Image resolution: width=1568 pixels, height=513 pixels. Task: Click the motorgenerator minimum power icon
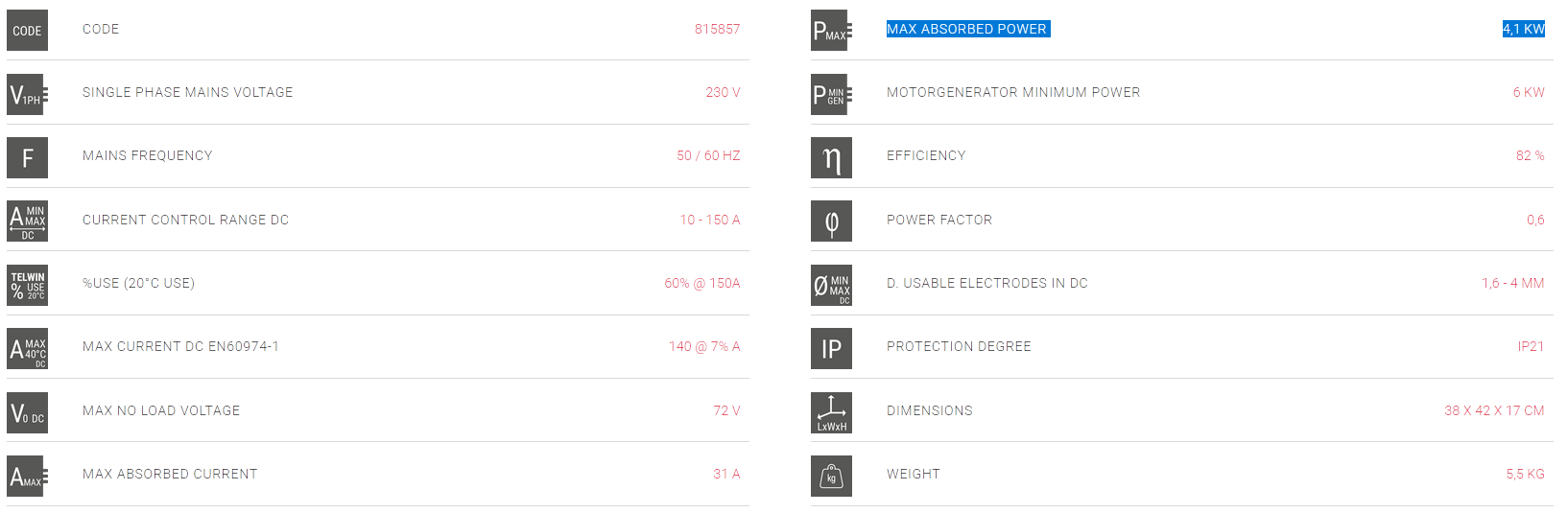[831, 94]
